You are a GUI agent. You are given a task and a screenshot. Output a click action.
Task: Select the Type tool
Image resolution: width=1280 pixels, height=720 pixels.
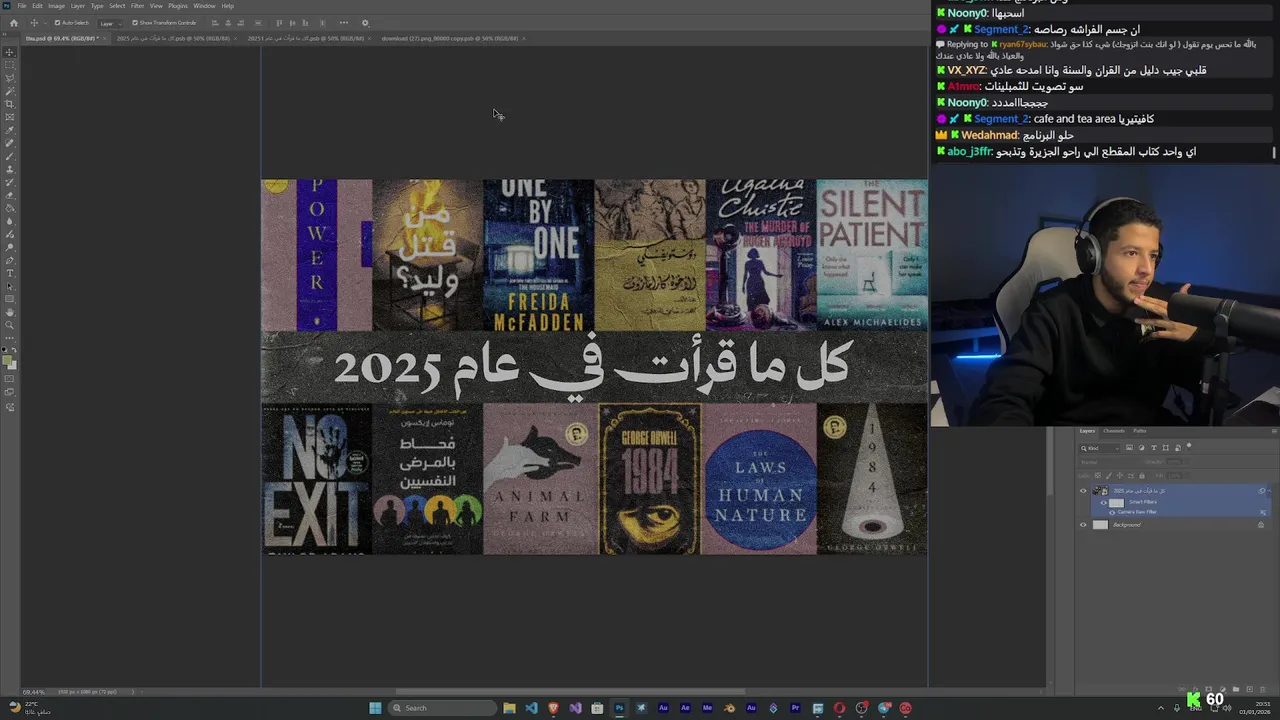(x=10, y=273)
